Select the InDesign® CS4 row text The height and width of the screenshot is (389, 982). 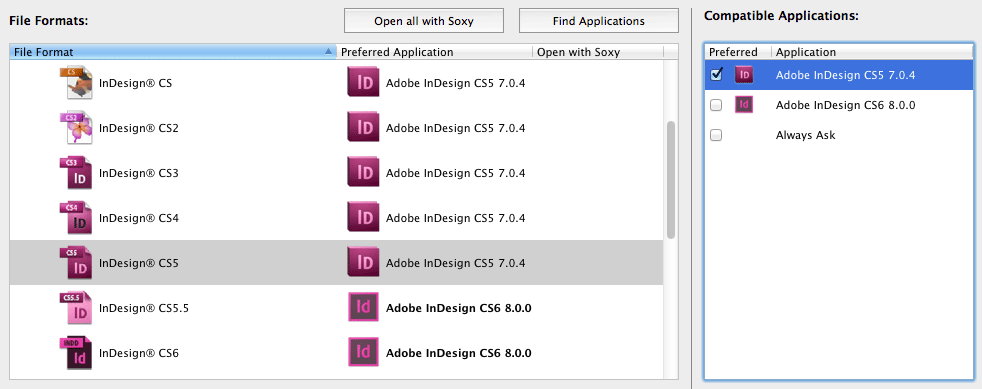pos(139,219)
